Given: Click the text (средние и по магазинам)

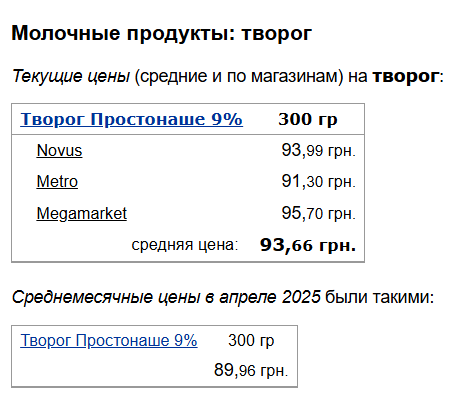Looking at the screenshot, I should click(239, 76).
